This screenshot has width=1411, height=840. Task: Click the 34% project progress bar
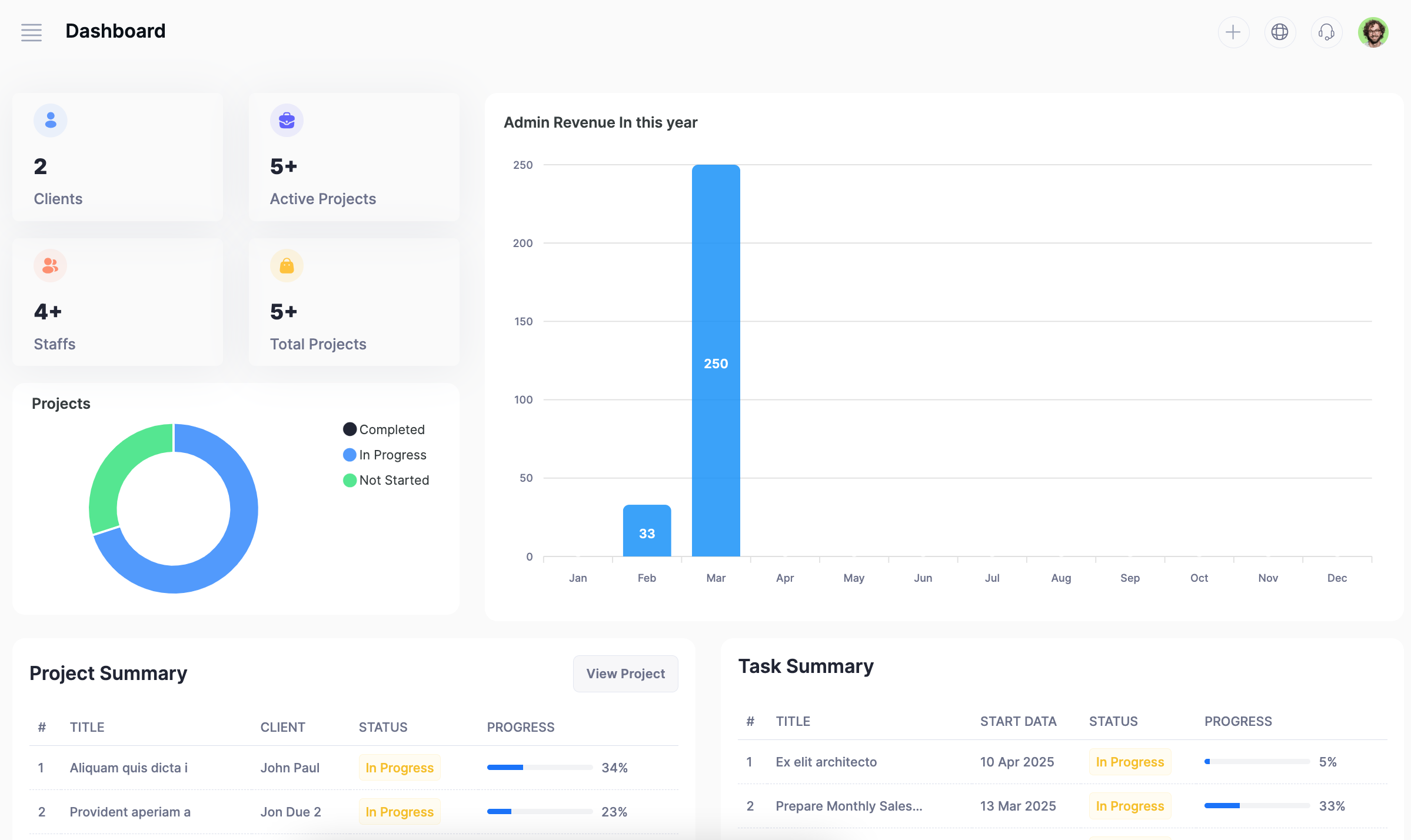coord(539,768)
